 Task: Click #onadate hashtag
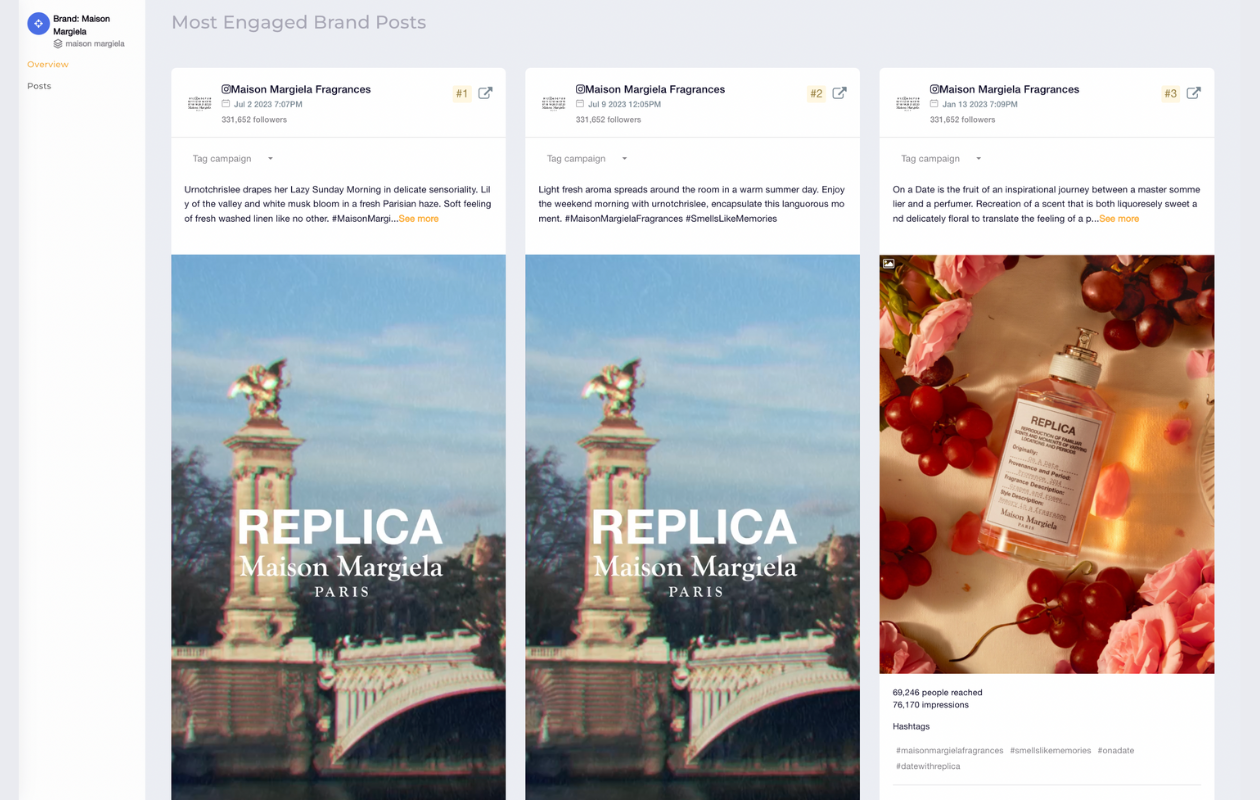tap(1115, 751)
